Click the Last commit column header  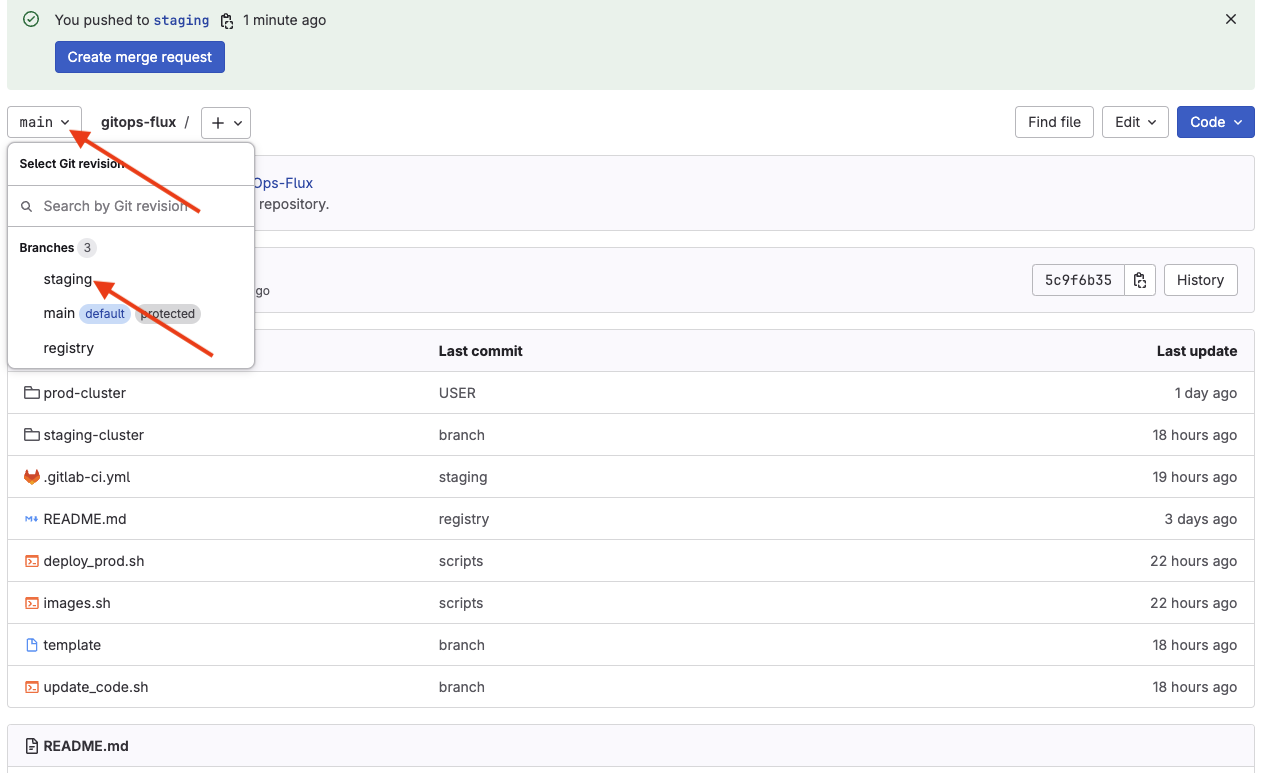pos(481,351)
